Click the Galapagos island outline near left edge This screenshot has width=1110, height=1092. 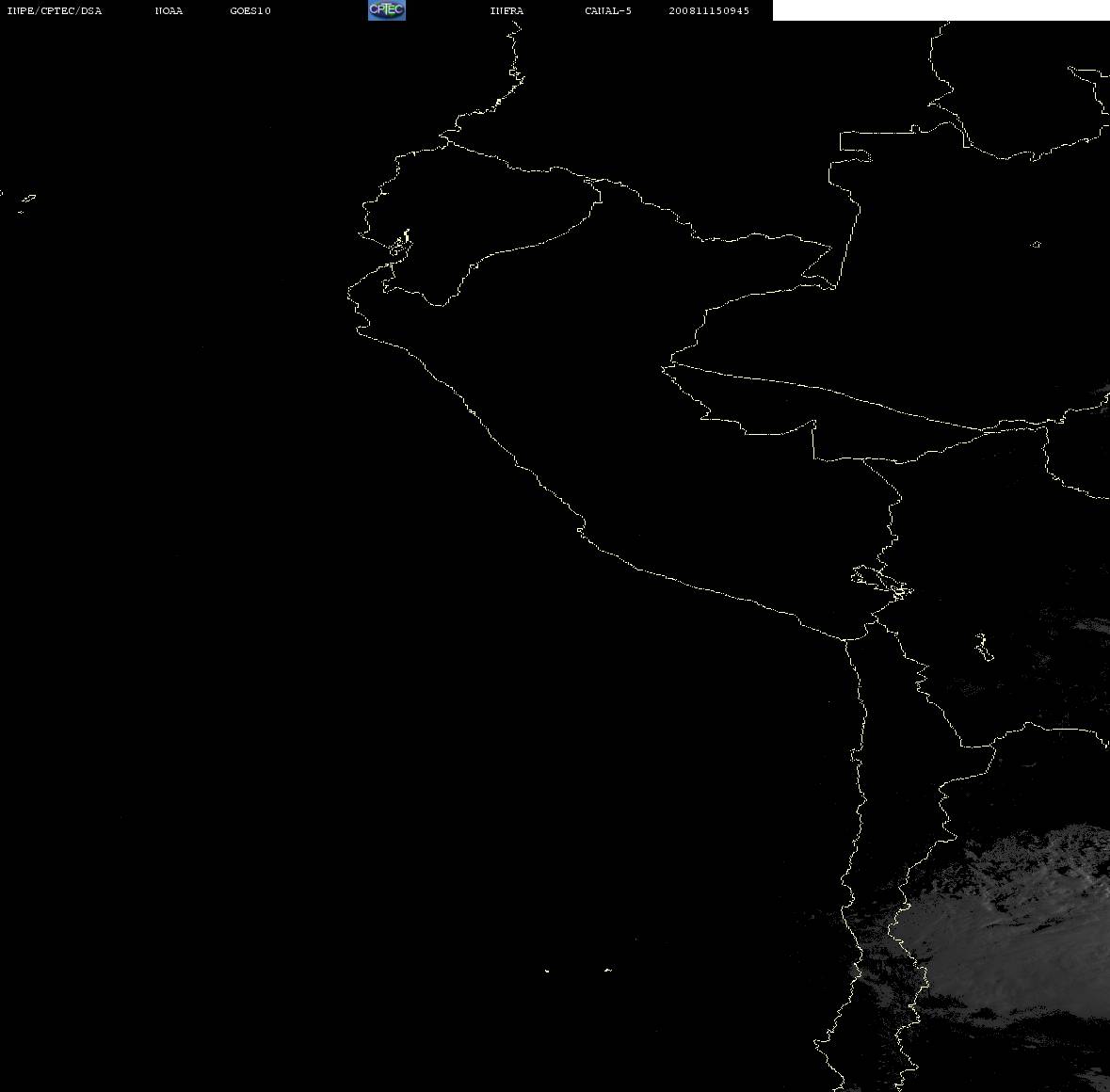[27, 201]
